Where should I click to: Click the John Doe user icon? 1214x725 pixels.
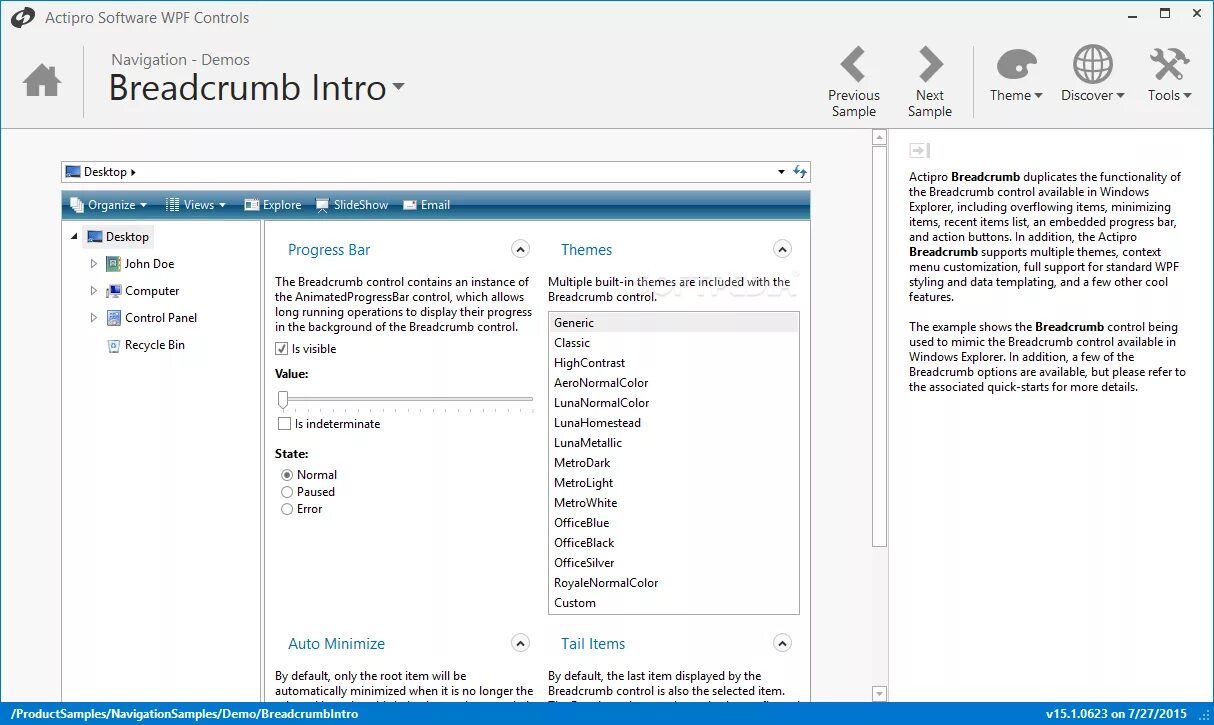pos(114,264)
